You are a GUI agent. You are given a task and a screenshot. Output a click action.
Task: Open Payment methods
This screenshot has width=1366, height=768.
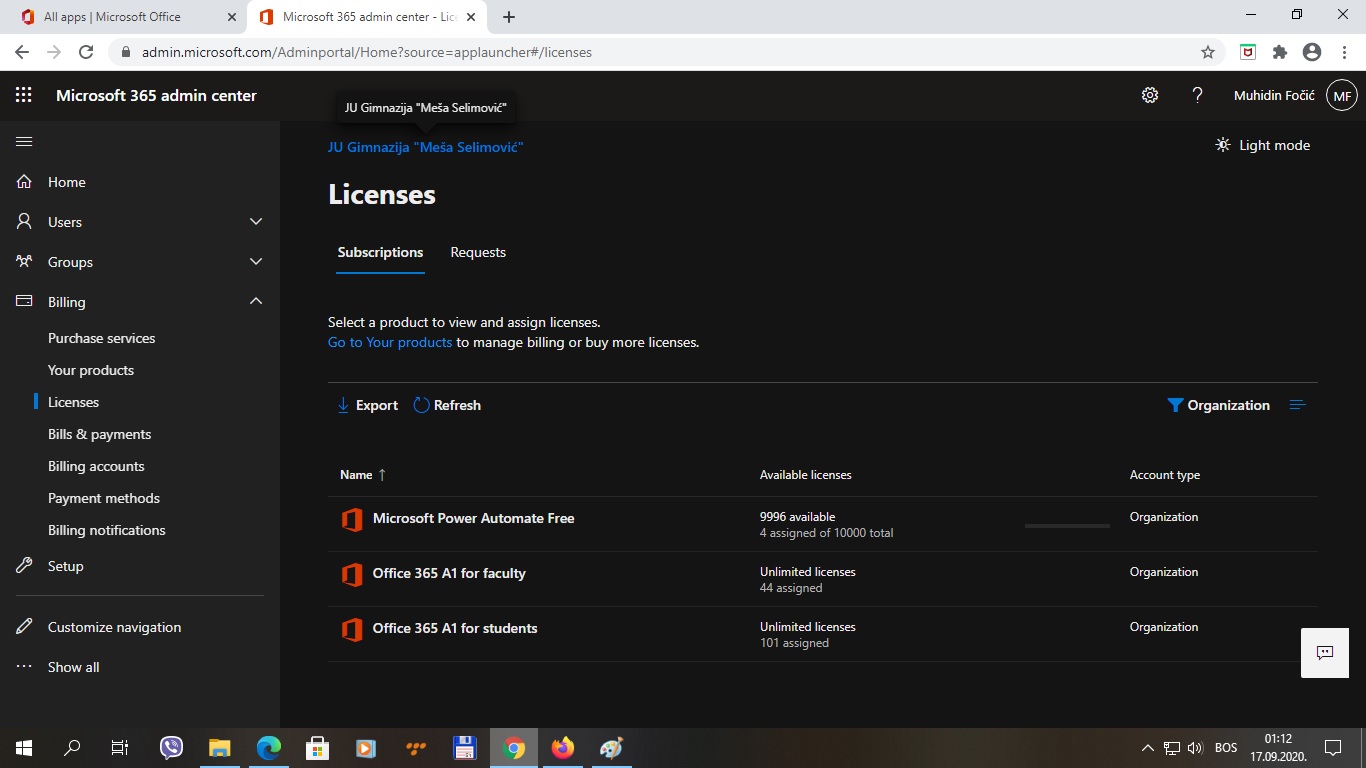104,498
